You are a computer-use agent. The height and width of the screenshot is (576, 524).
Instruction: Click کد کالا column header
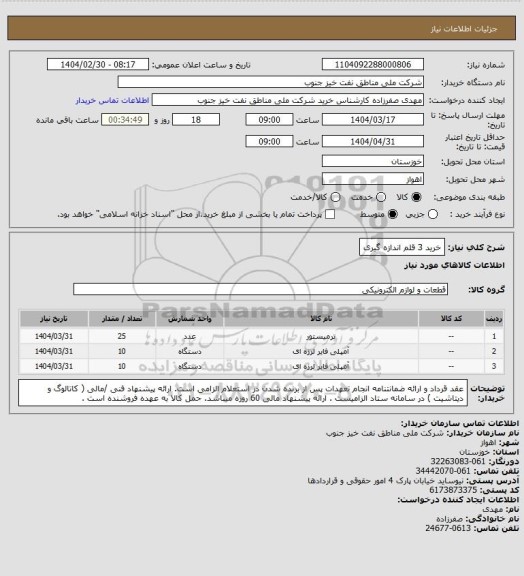click(x=451, y=319)
